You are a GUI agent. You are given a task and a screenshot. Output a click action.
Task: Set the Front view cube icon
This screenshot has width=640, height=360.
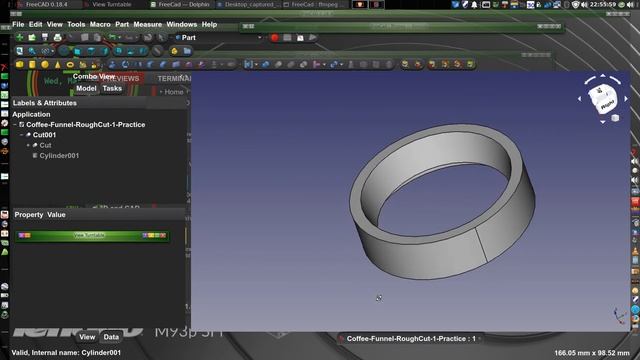click(77, 51)
